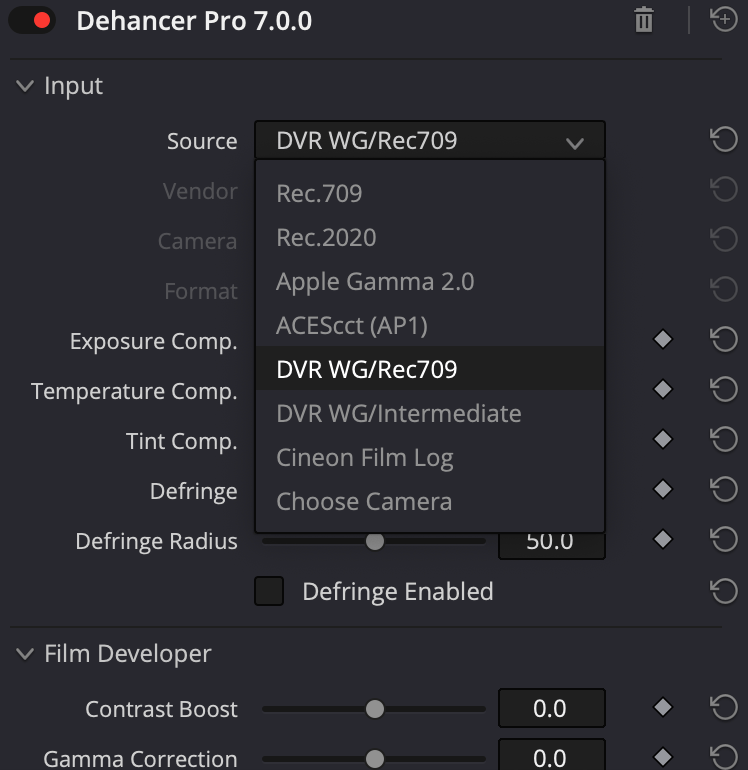Image resolution: width=748 pixels, height=770 pixels.
Task: Click the Contrast Boost value field
Action: [552, 708]
